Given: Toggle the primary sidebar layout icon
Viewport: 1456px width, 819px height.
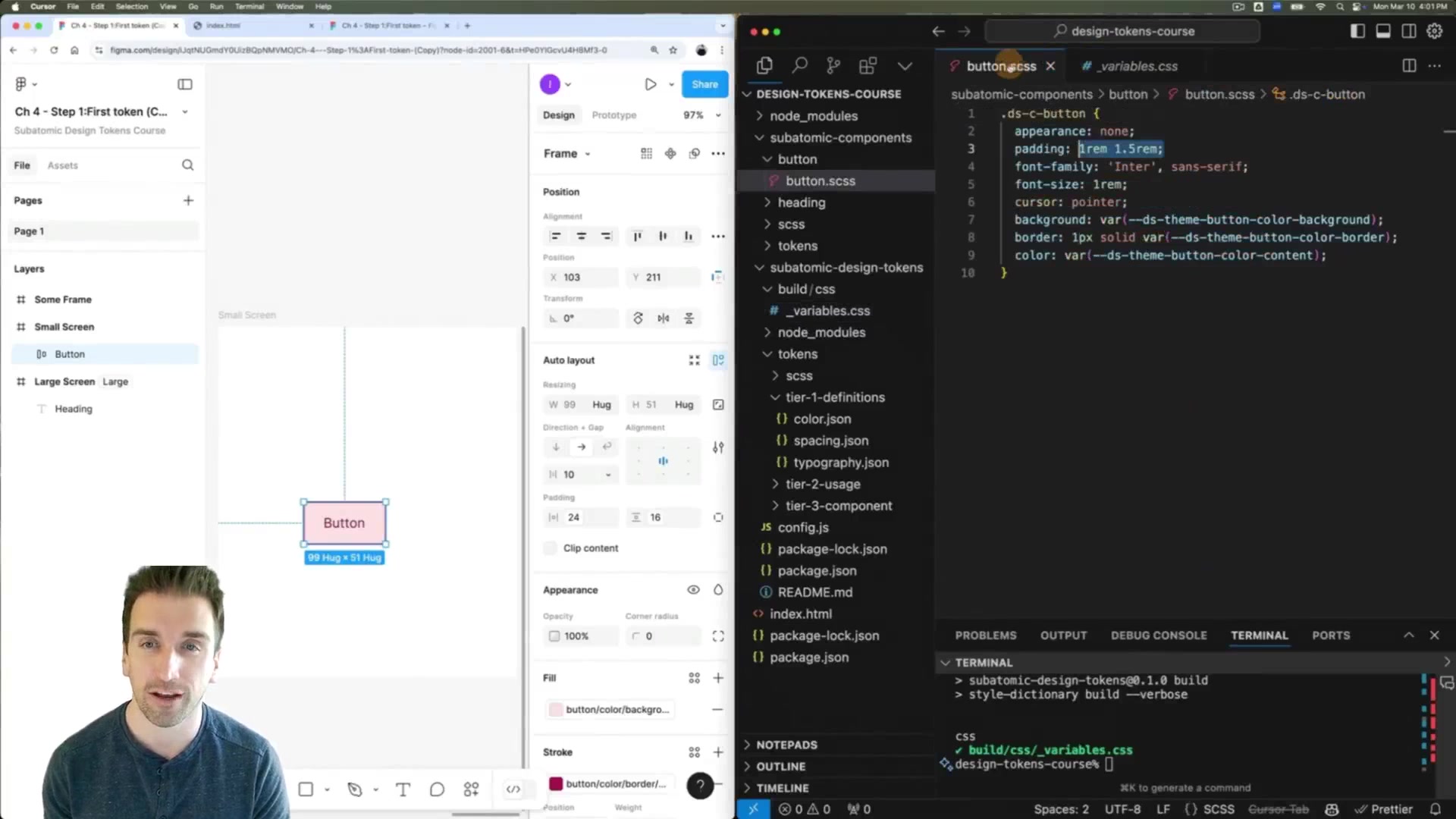Looking at the screenshot, I should 1357,31.
